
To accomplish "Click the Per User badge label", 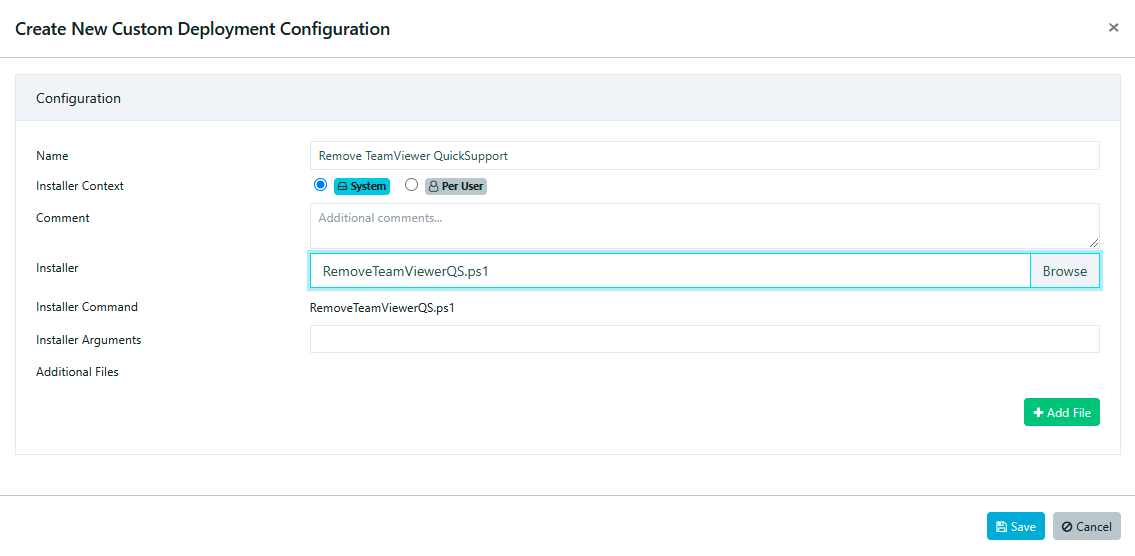I will point(456,186).
